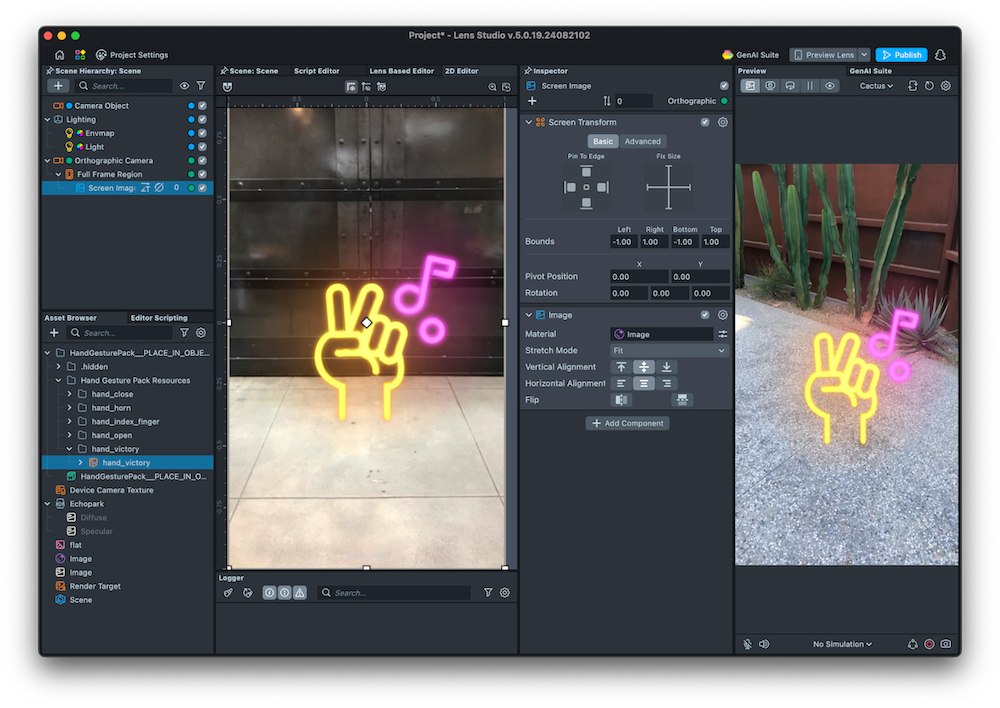Align image horizontally to right
Image resolution: width=1000 pixels, height=708 pixels.
point(667,383)
